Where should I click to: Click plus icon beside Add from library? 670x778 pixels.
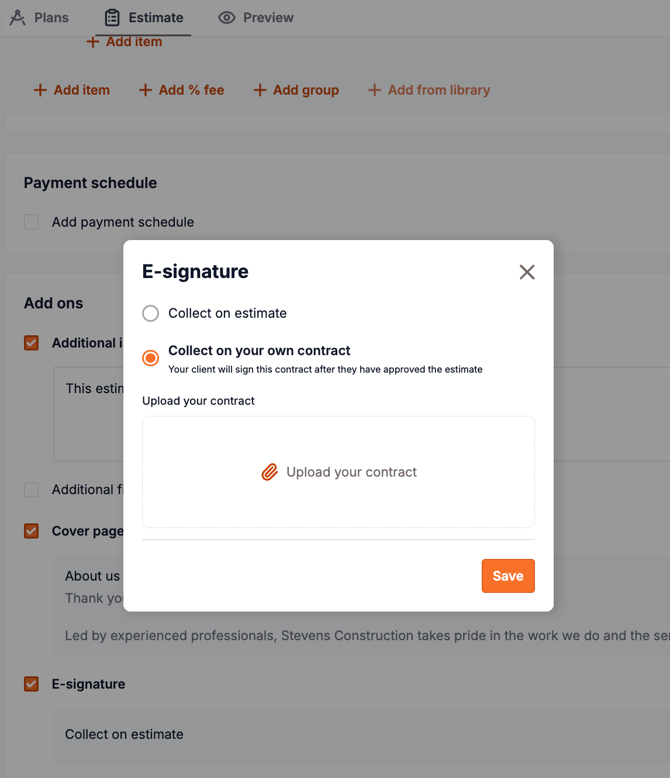pyautogui.click(x=375, y=90)
